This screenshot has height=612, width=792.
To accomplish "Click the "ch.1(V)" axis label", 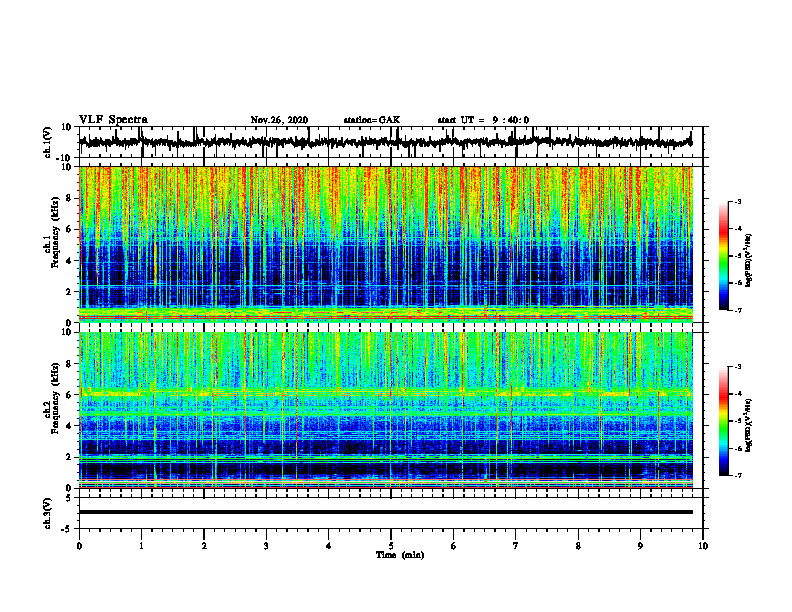I will (48, 142).
